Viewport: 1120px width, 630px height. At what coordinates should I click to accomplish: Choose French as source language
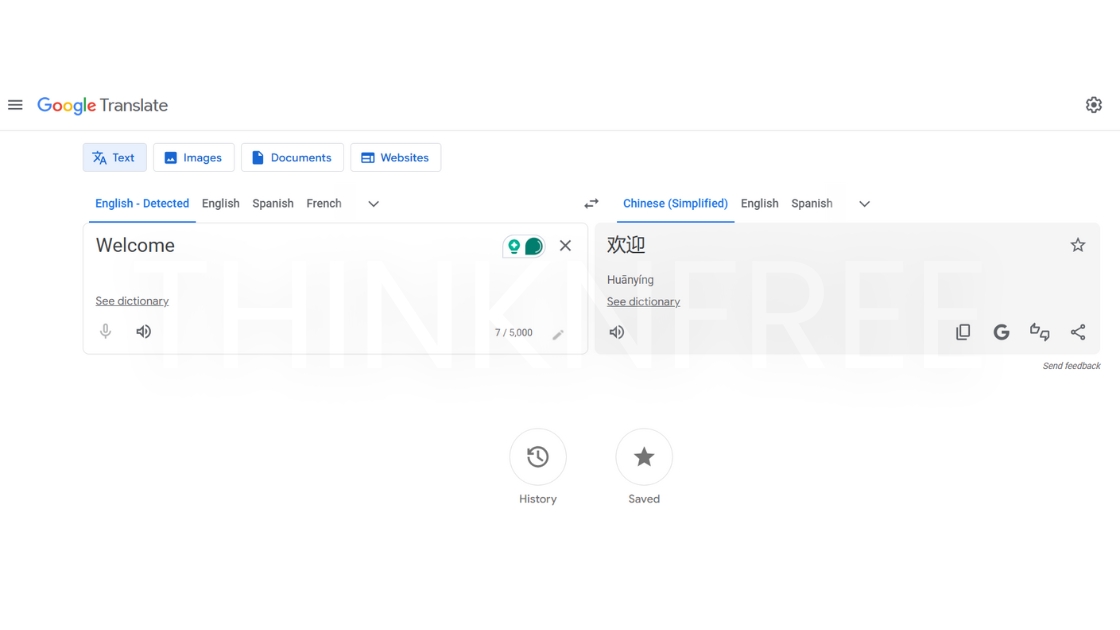(324, 204)
